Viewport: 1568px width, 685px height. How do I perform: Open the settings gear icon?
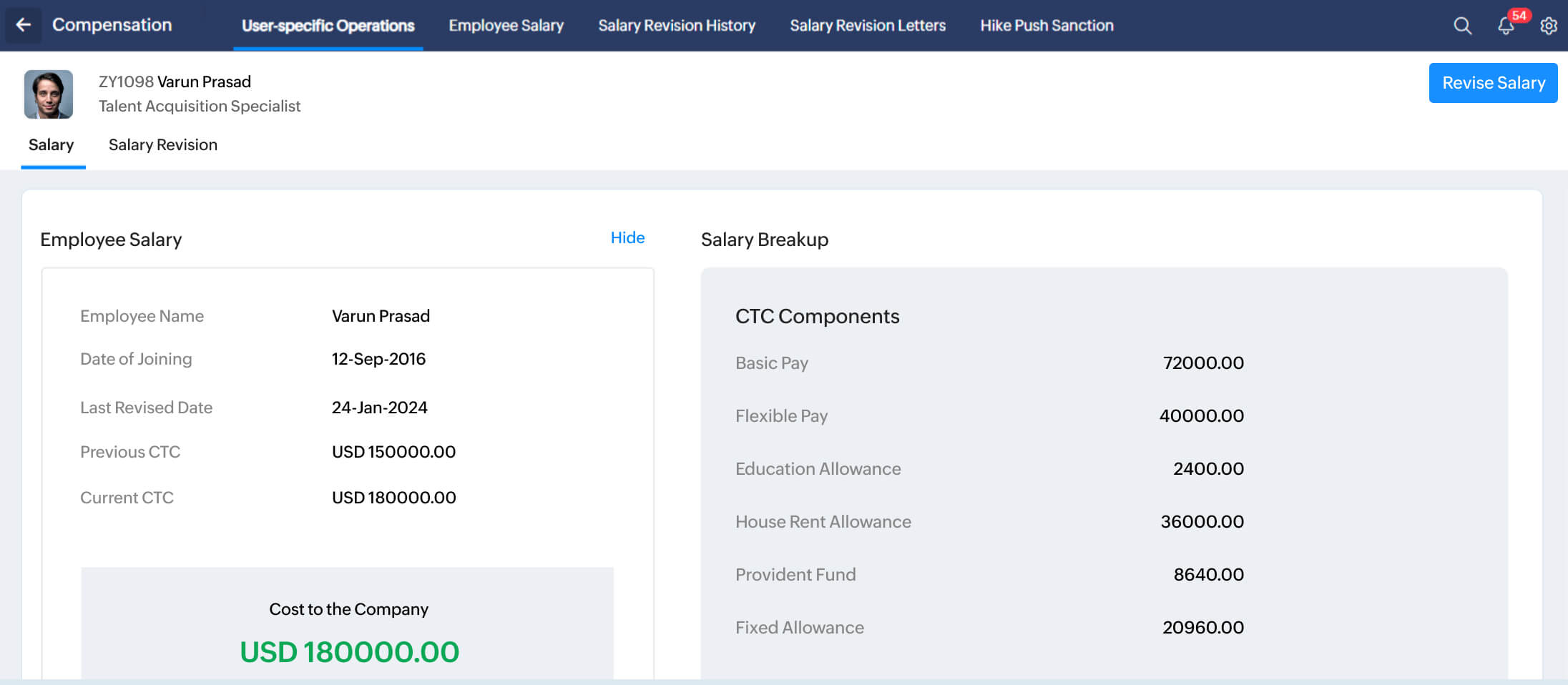click(x=1549, y=26)
